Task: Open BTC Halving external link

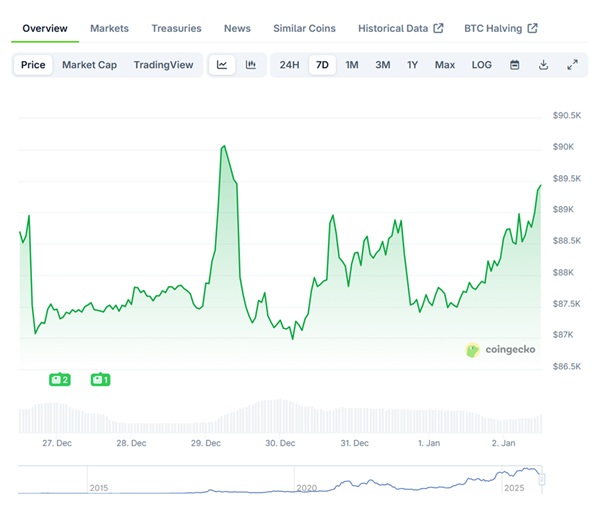Action: tap(500, 28)
